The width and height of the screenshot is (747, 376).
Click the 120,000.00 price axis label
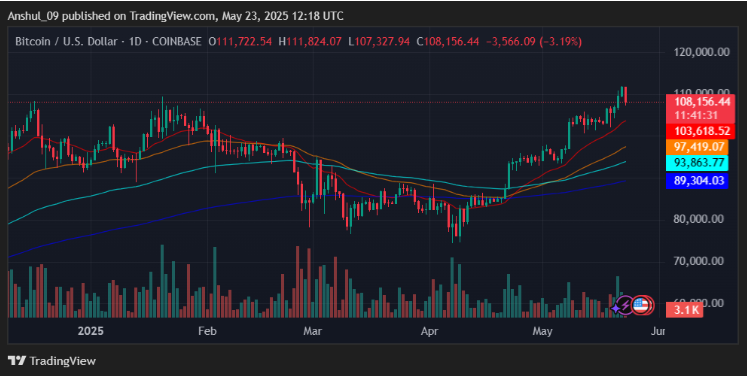[701, 52]
